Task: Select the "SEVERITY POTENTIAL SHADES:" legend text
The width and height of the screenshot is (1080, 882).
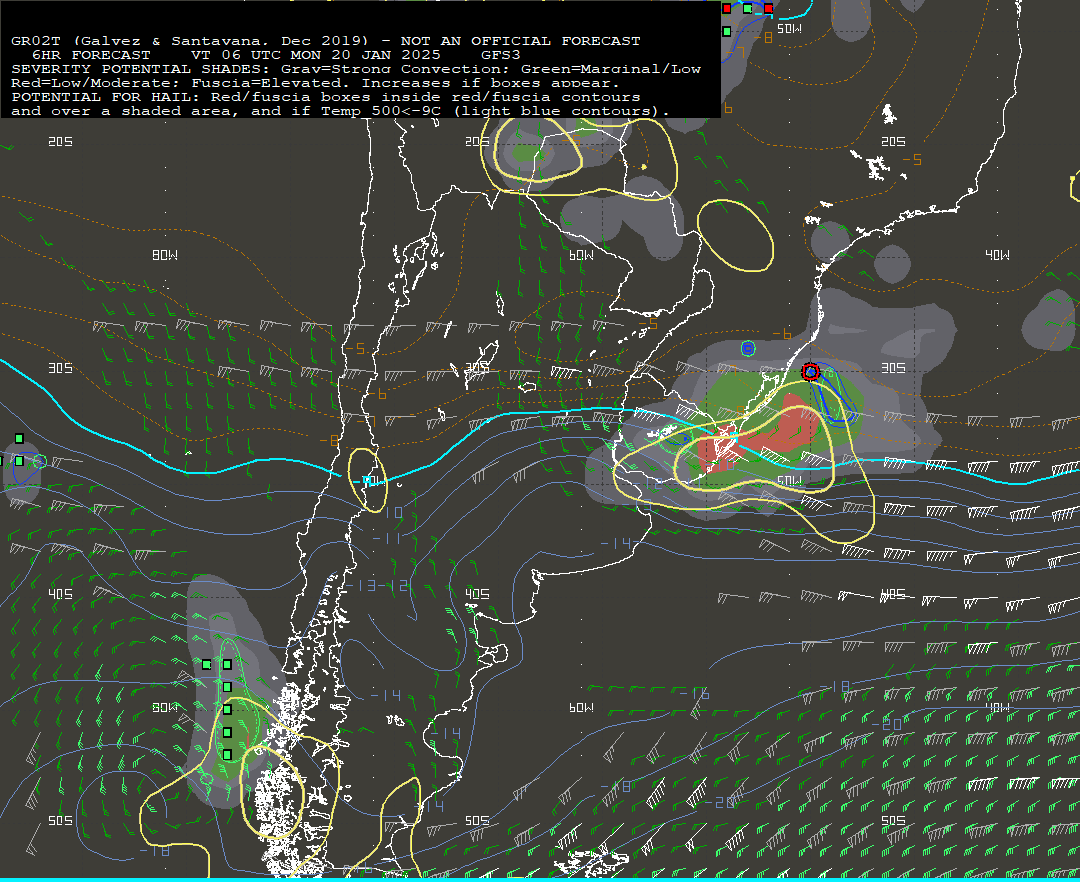Action: point(142,69)
